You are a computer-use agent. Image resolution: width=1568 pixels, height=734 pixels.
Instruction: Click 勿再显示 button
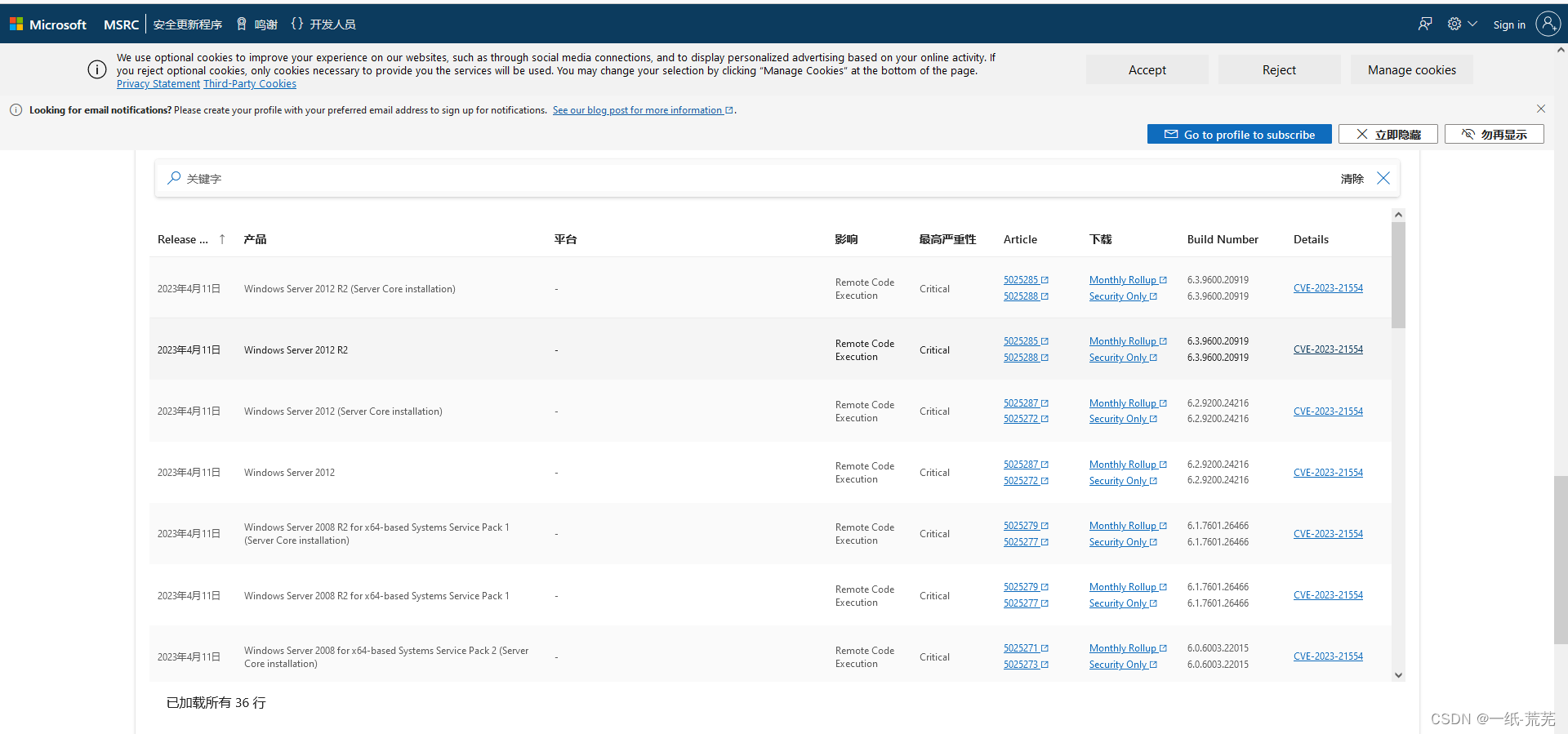[1494, 134]
